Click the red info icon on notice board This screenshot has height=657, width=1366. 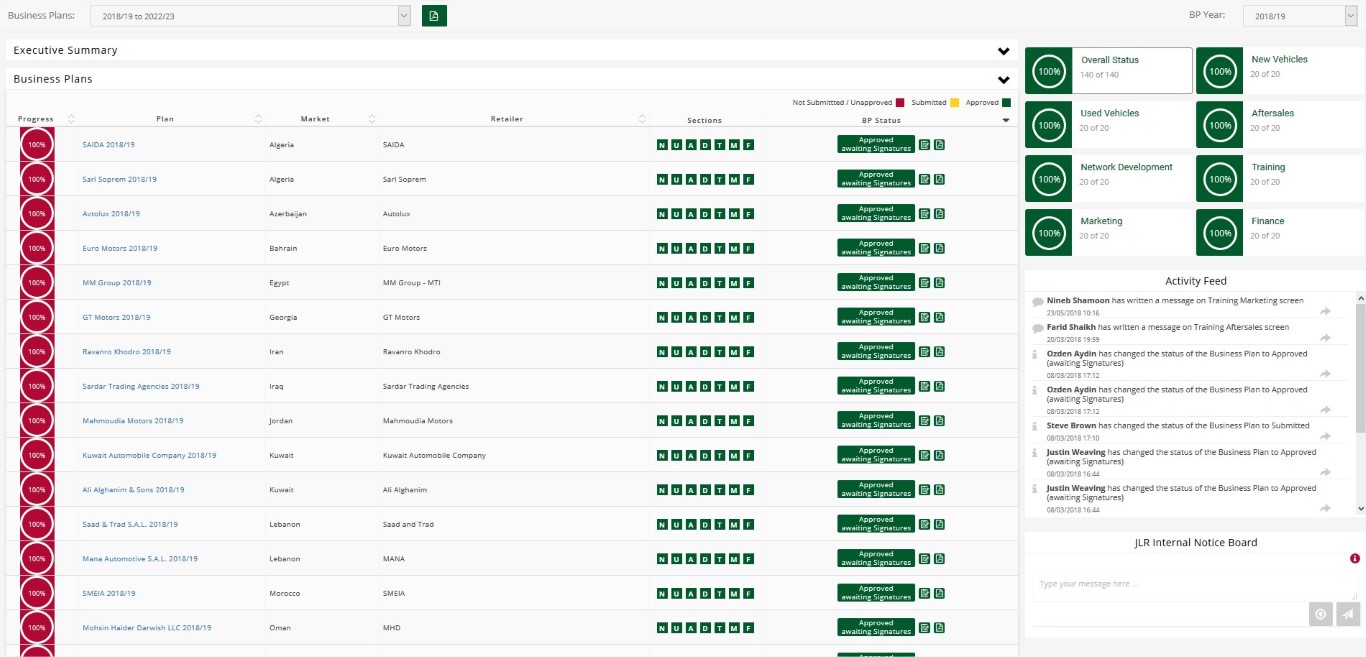[1355, 559]
